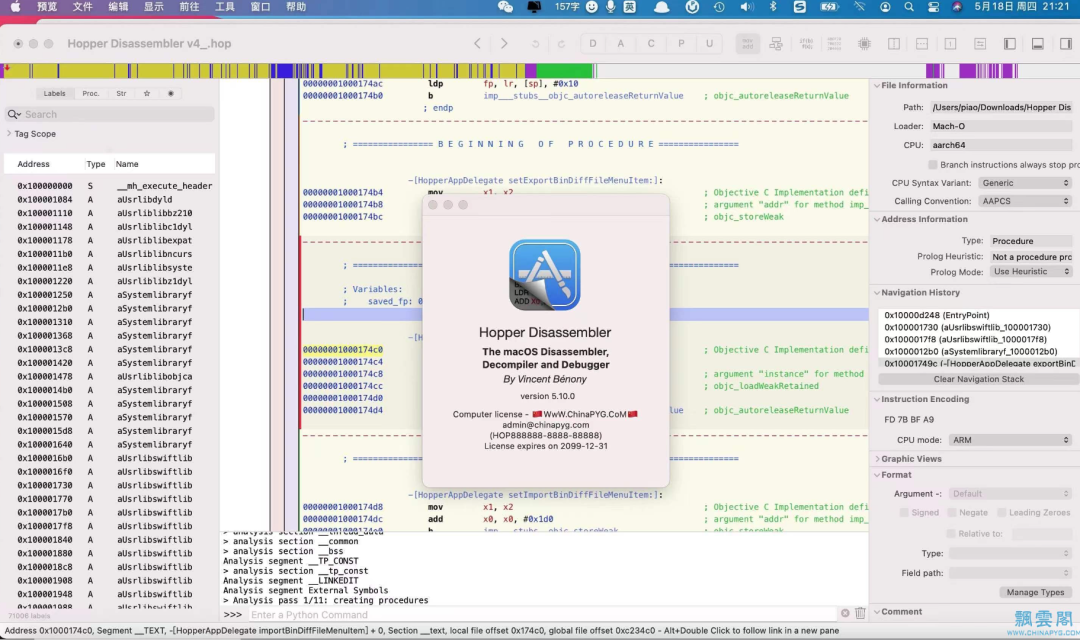1080x643 pixels.
Task: Switch to the Proc. tab
Action: (x=91, y=94)
